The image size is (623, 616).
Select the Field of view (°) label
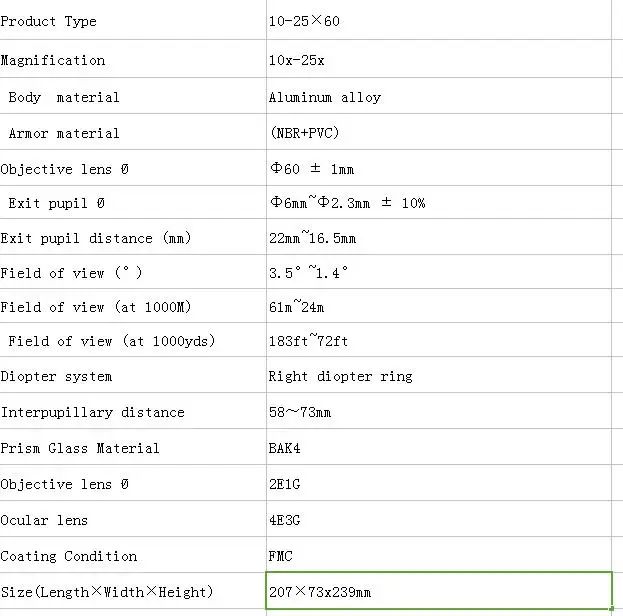pos(133,272)
